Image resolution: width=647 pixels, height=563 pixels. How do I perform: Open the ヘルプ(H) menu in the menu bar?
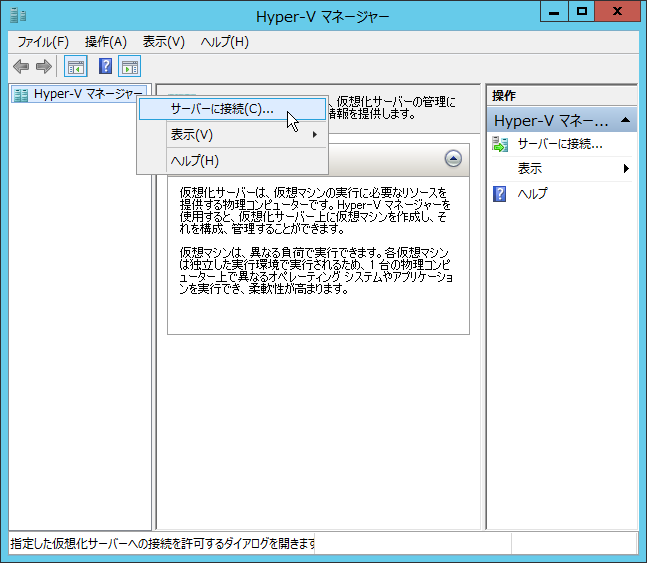[x=224, y=42]
